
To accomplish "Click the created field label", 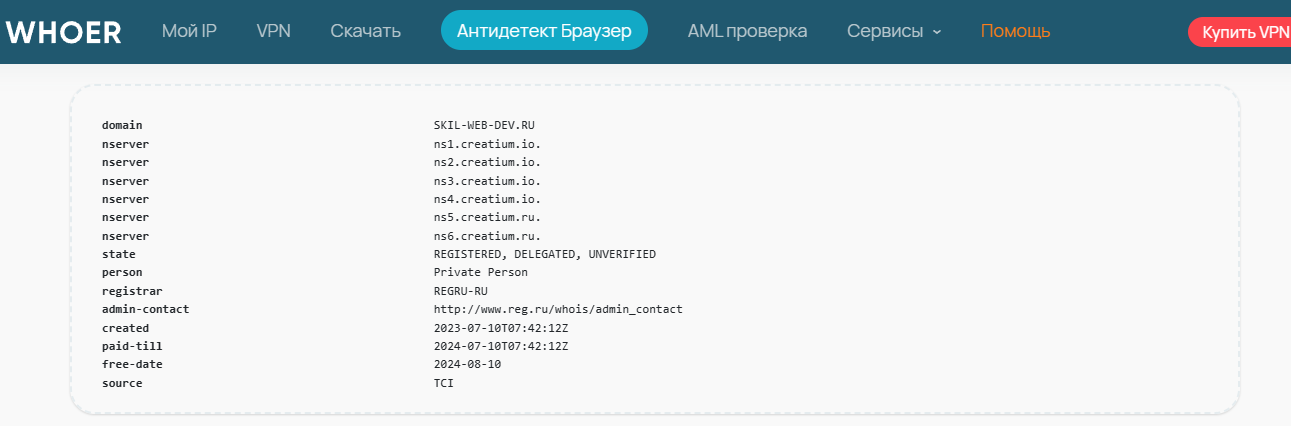I will [126, 328].
